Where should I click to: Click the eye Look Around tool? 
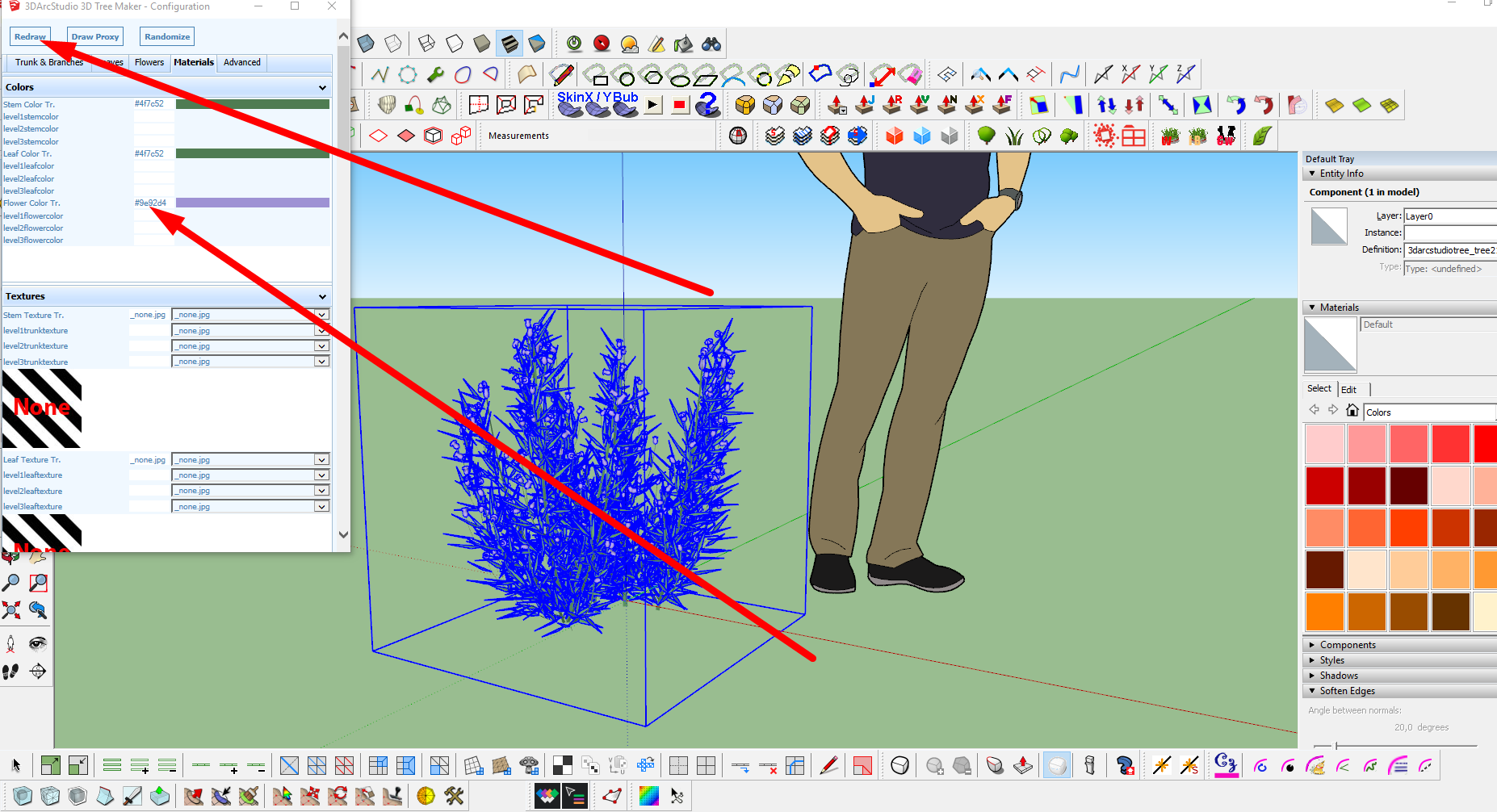(38, 643)
